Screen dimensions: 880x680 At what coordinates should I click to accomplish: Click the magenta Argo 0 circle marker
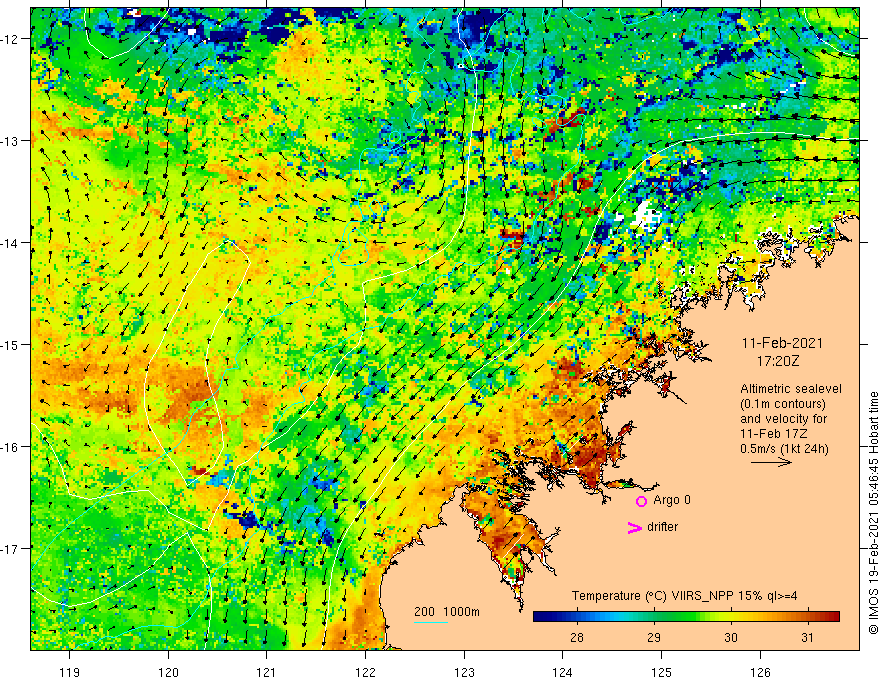click(641, 501)
